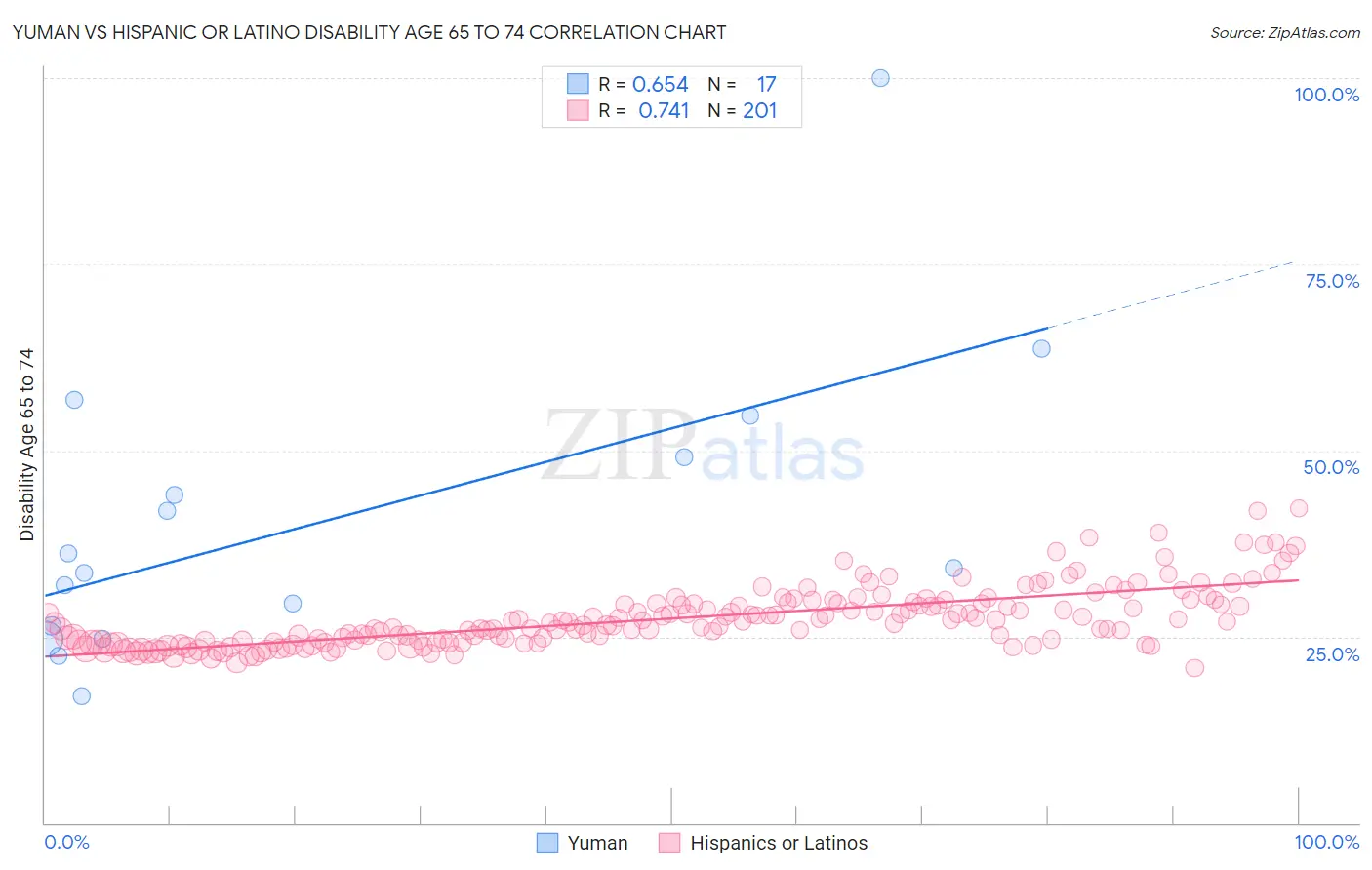Click the 25.0% y-axis label
The image size is (1372, 870).
tap(1332, 654)
